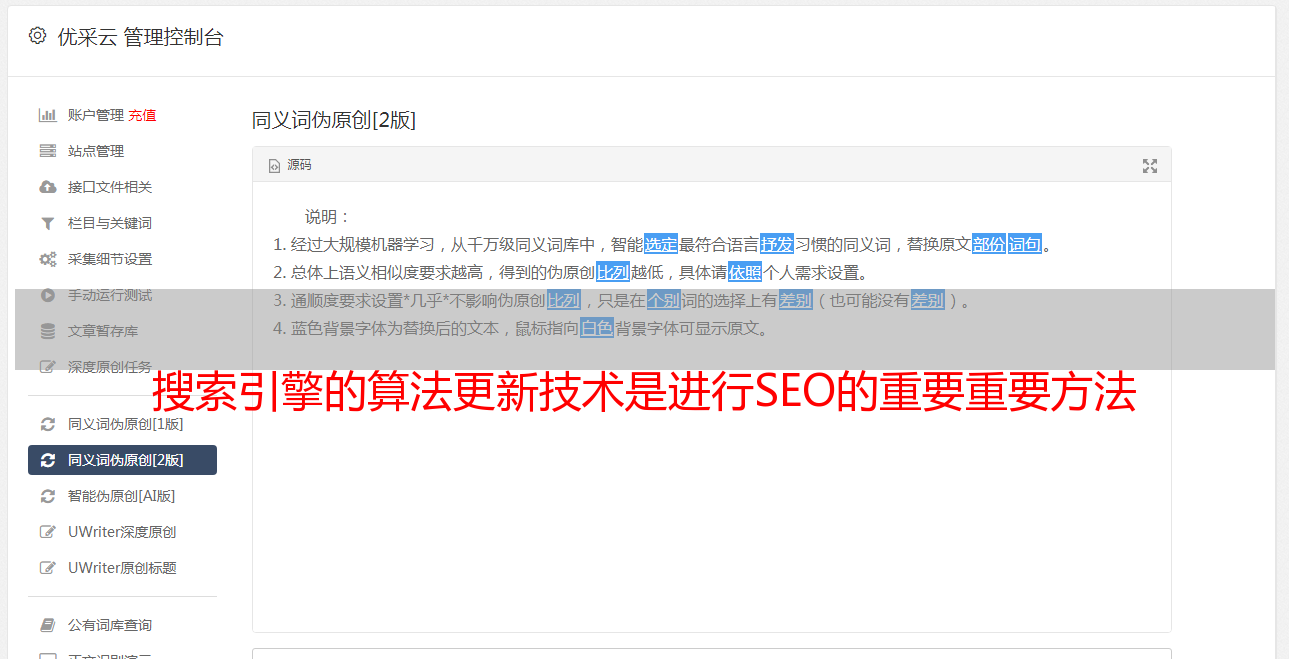Click the edit icon beside UWriter深度原创
The height and width of the screenshot is (659, 1289).
coord(48,532)
